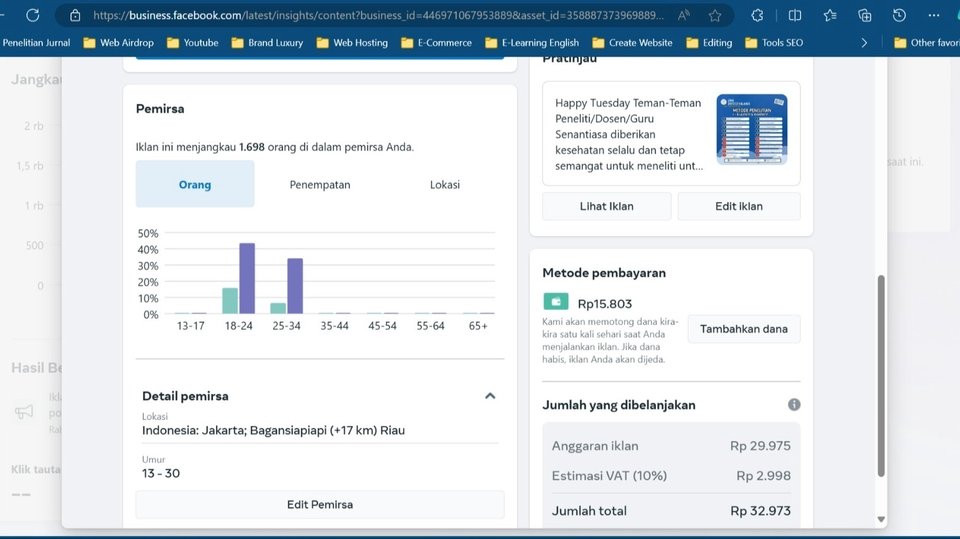
Task: Click the Lihat Iklan button
Action: click(606, 206)
